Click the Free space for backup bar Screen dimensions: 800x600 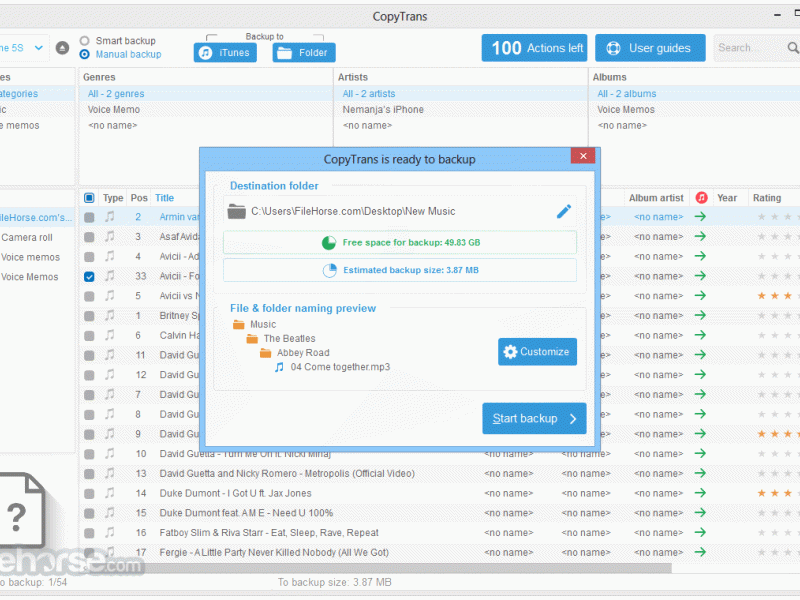coord(400,243)
